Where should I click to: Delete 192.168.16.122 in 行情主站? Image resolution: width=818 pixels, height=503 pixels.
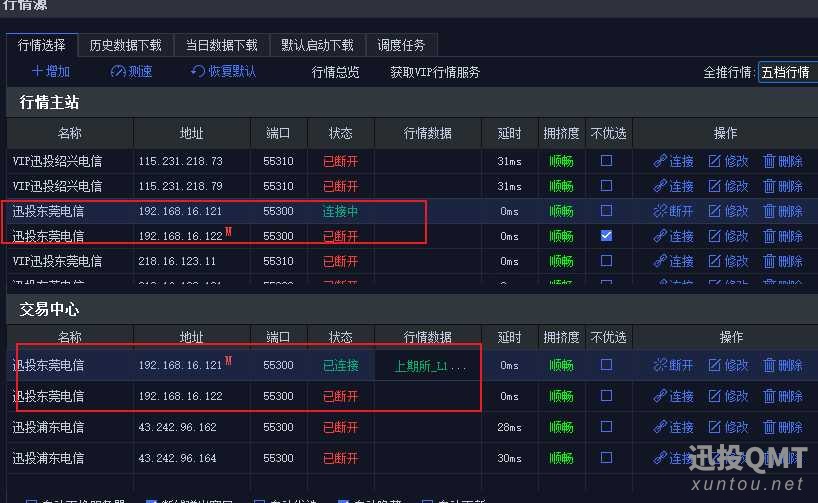(x=783, y=236)
